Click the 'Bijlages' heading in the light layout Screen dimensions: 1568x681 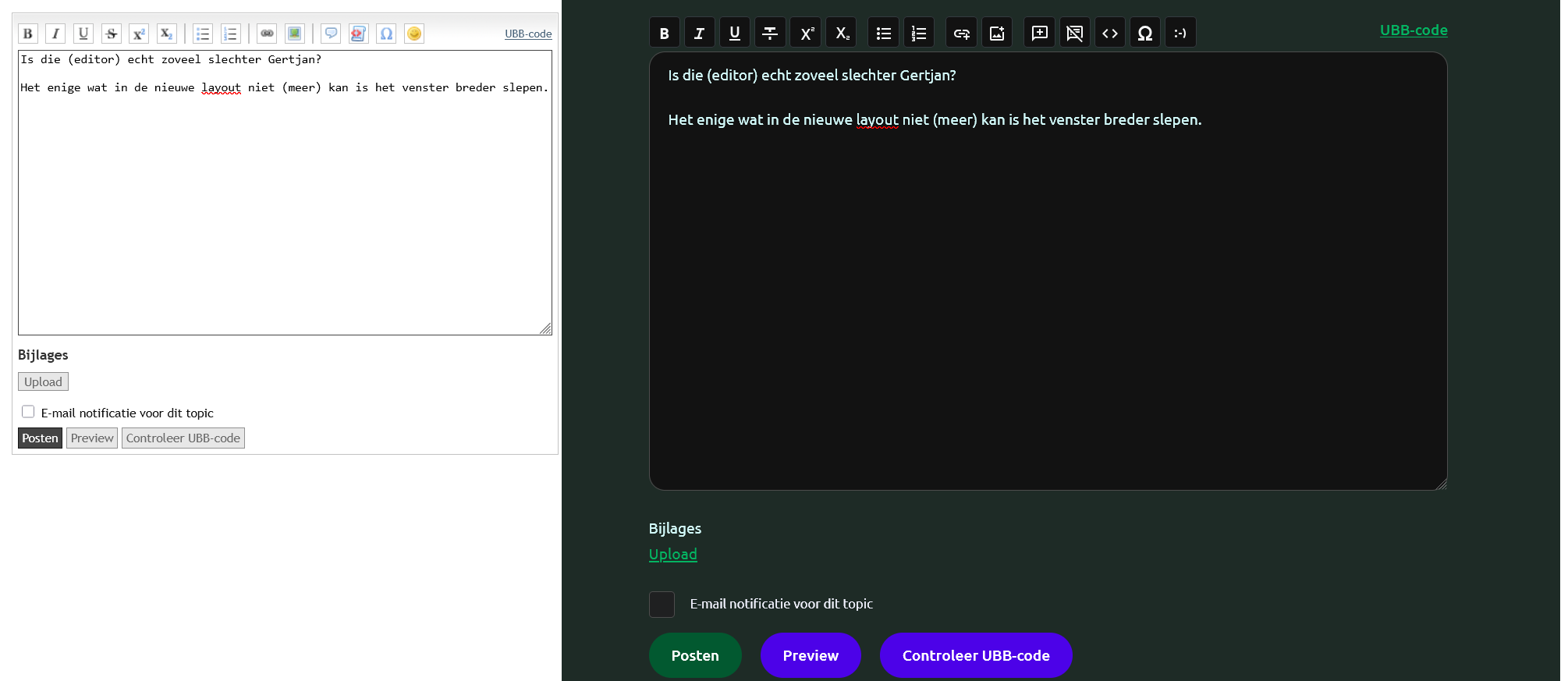coord(43,355)
